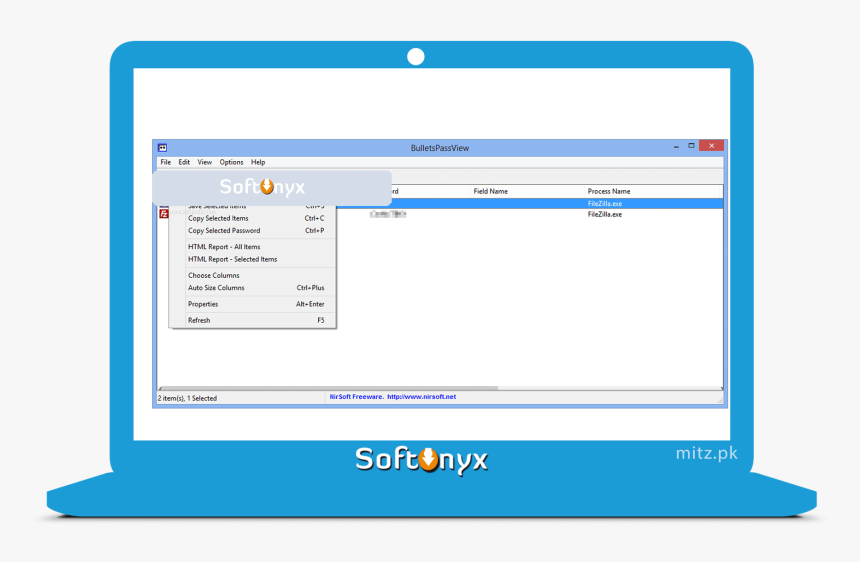Open Choose Columns dialog
860x562 pixels.
pos(253,275)
